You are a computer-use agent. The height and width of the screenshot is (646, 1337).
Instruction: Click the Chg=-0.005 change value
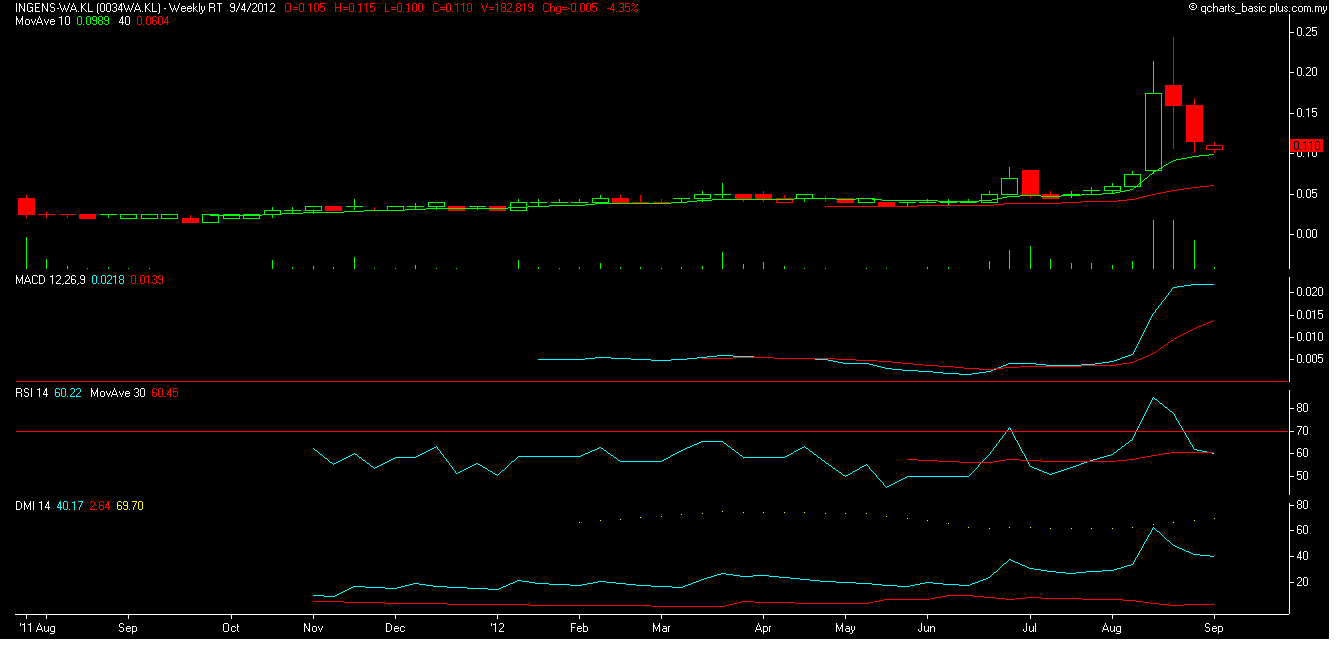tap(569, 7)
